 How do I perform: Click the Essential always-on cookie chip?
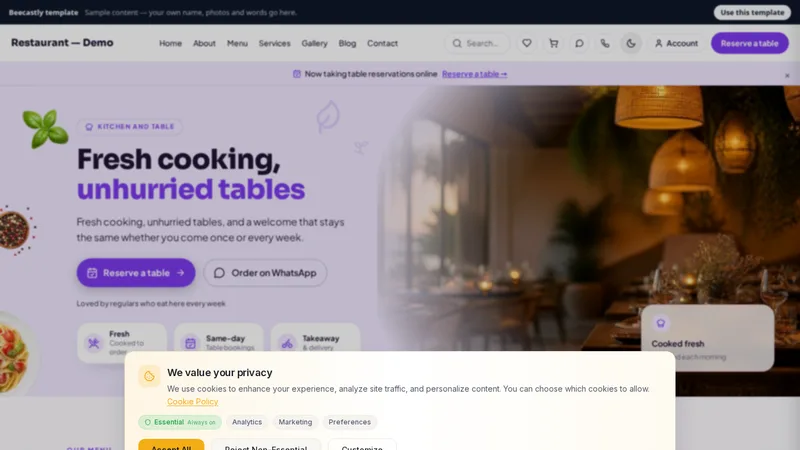click(180, 422)
